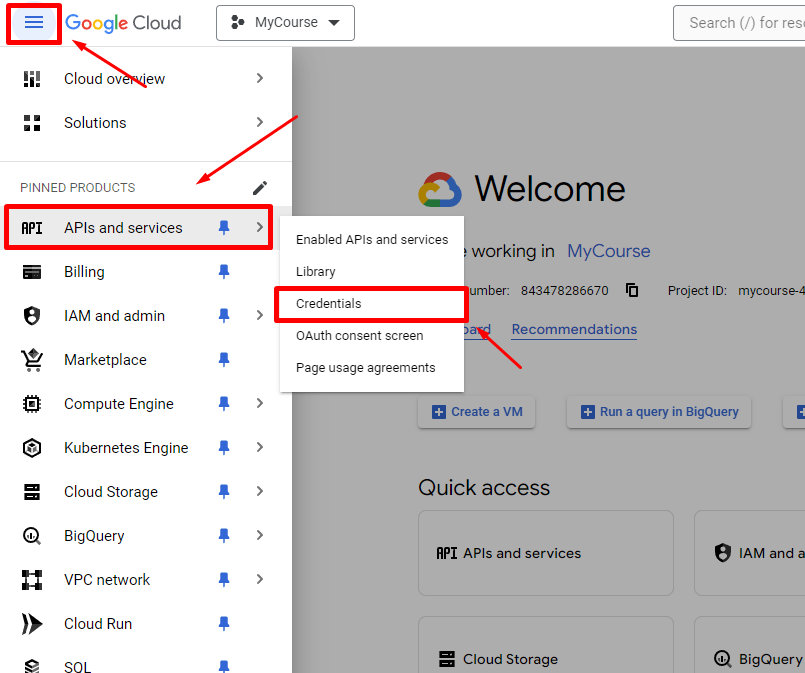The width and height of the screenshot is (805, 673).
Task: Click the plus icon on Create a VM
Action: (x=439, y=412)
